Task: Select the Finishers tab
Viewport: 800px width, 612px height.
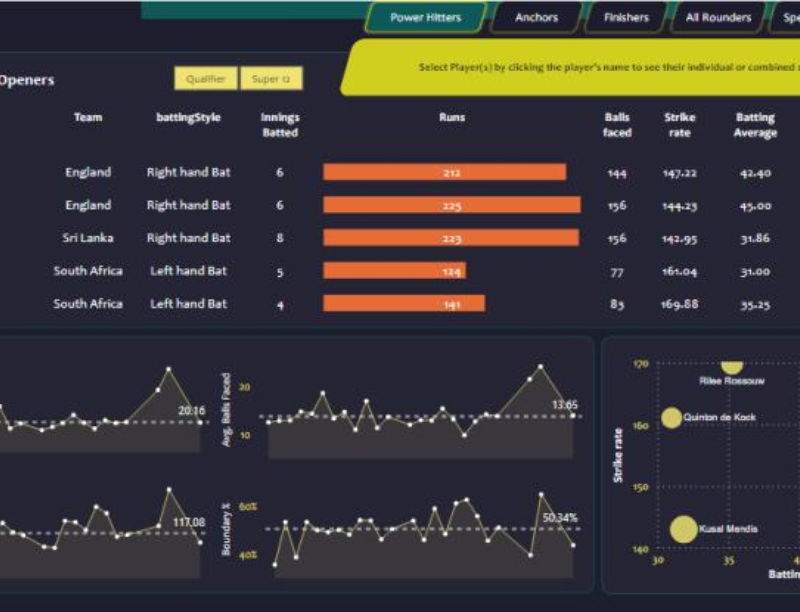Action: (x=626, y=18)
